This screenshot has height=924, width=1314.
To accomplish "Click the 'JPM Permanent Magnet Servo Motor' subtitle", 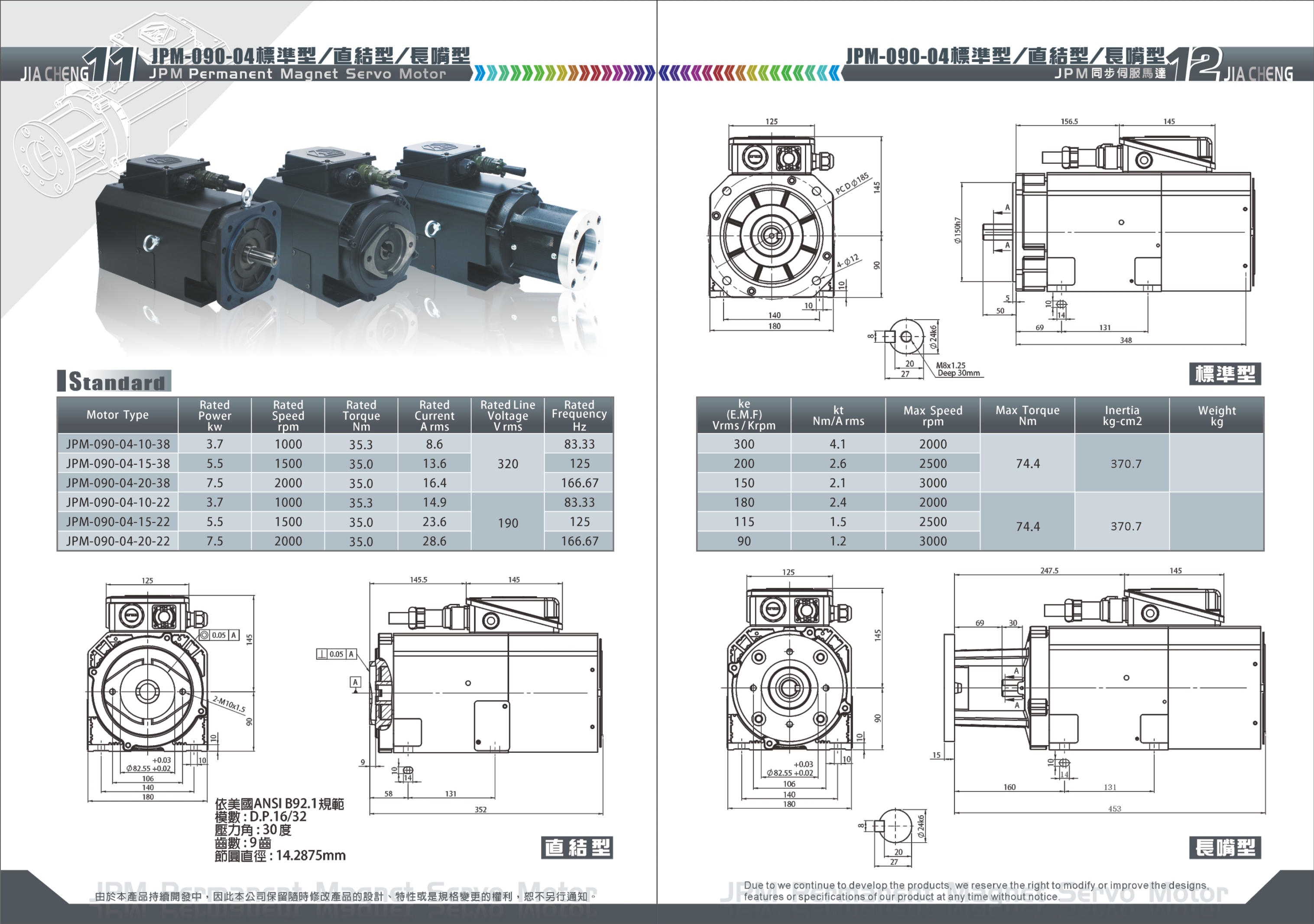I will tap(298, 74).
